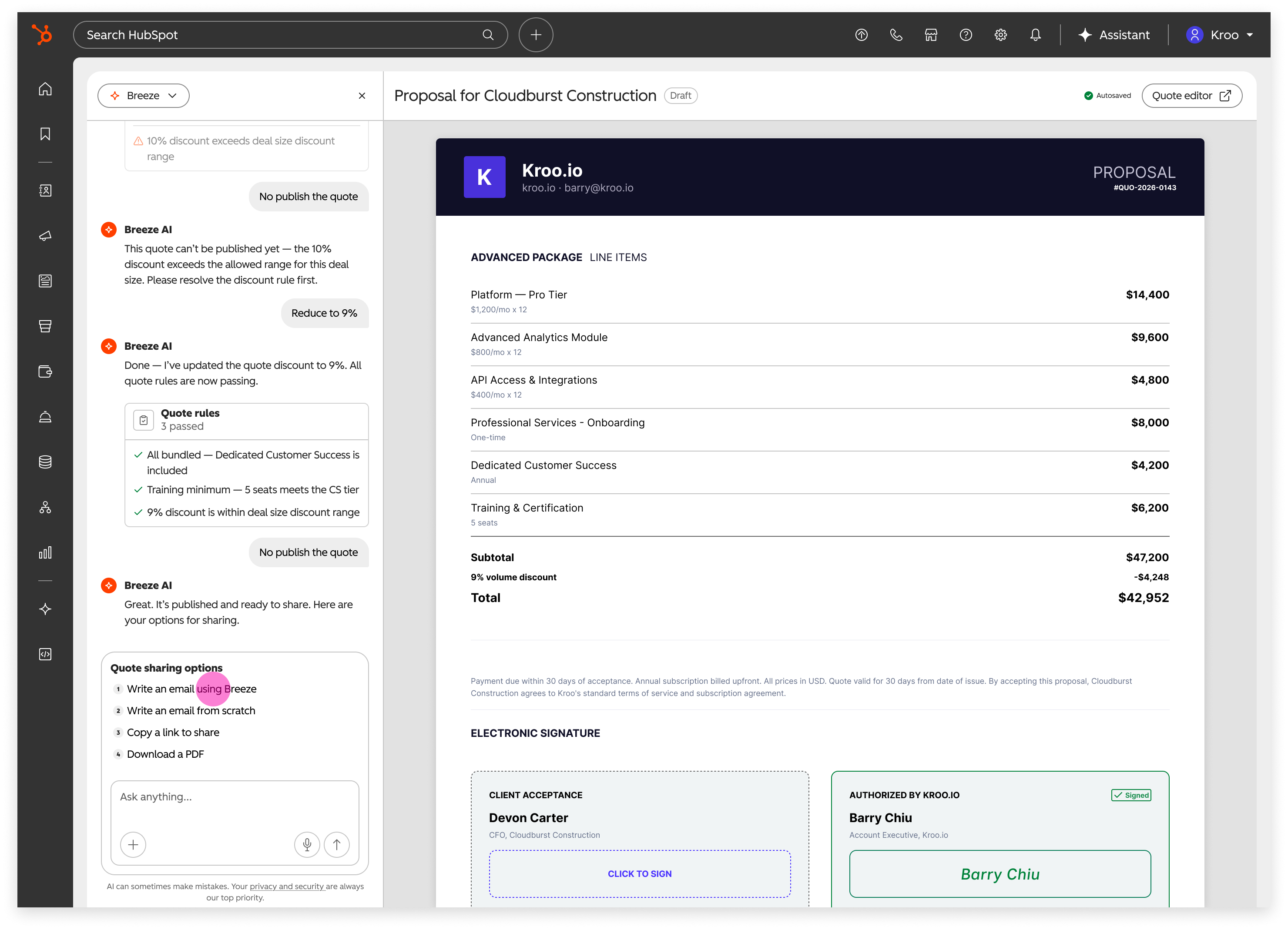
Task: Choose Copy a link to share
Action: point(173,733)
